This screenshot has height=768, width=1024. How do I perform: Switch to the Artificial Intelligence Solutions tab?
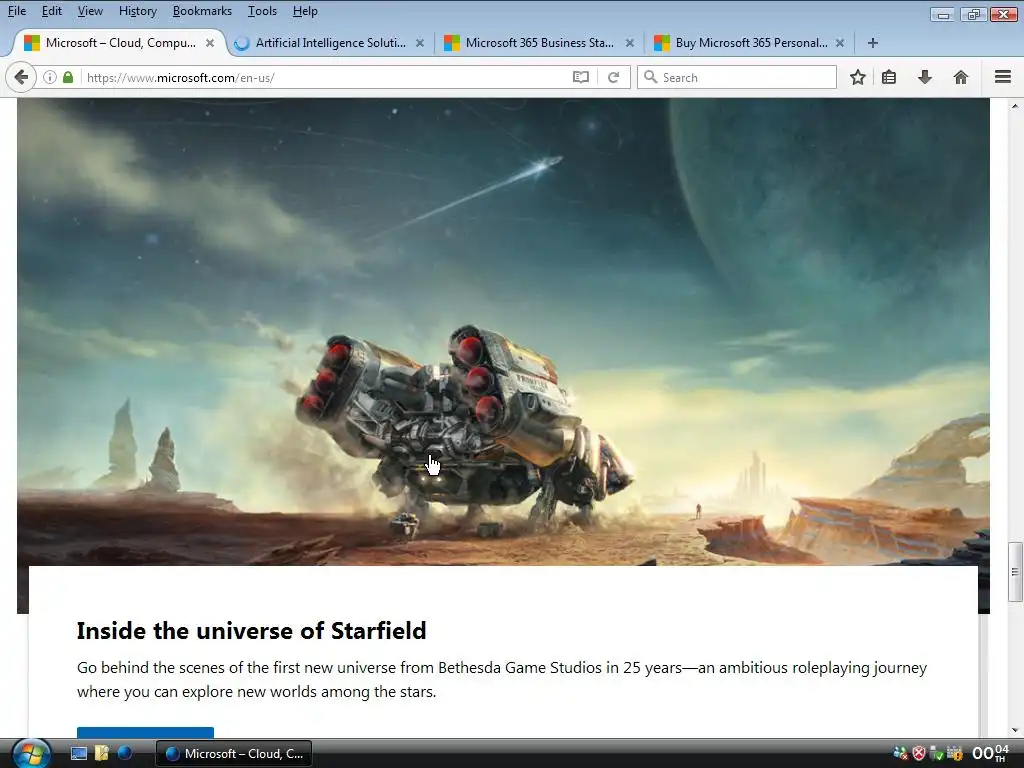coord(330,43)
